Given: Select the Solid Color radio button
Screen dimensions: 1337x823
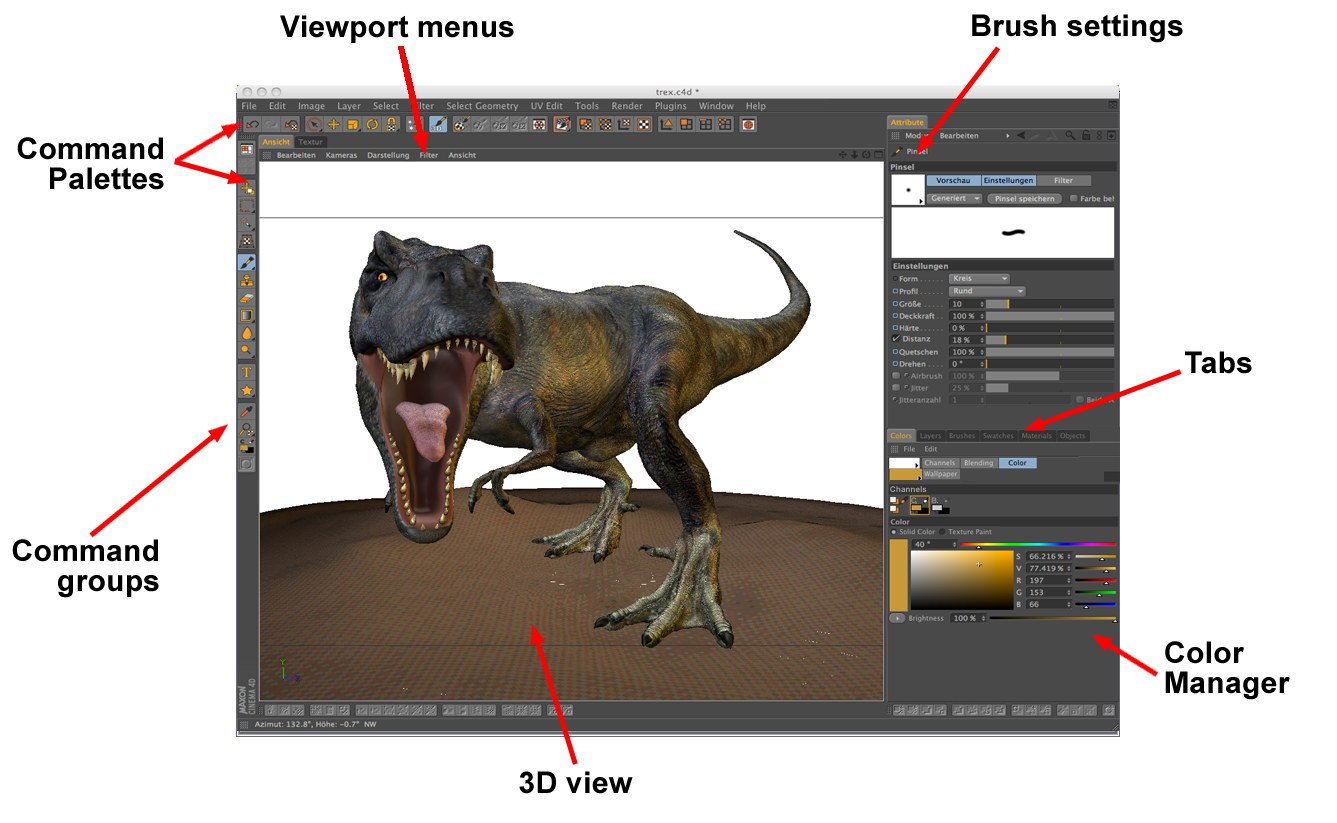Looking at the screenshot, I should point(893,532).
